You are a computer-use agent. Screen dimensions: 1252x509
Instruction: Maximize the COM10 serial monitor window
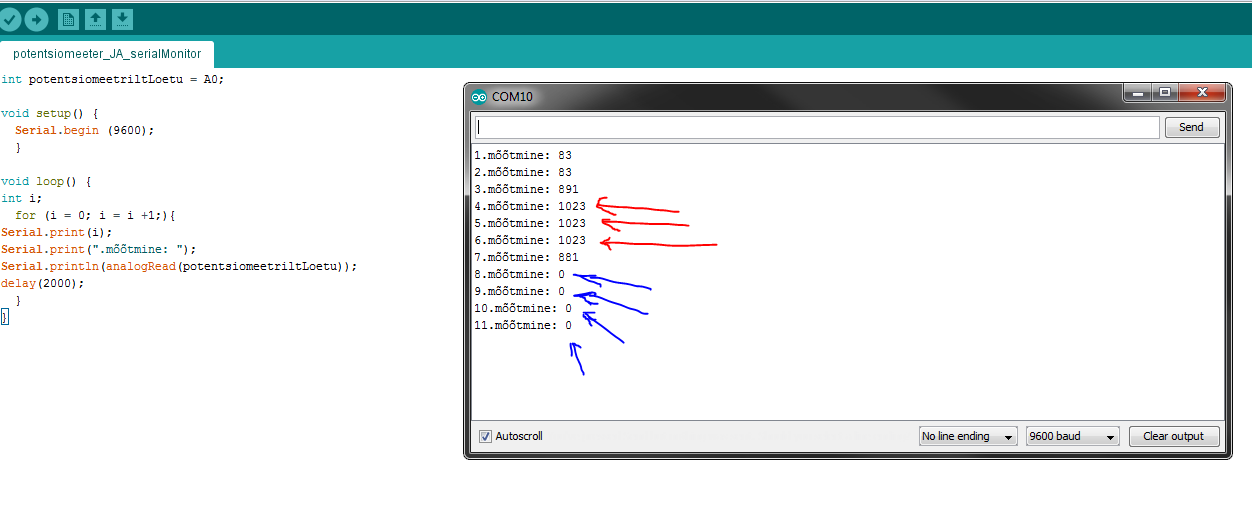[x=1164, y=93]
